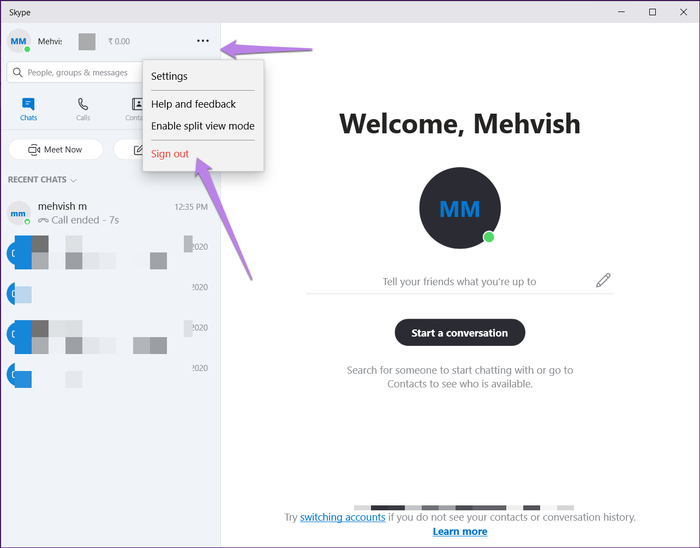Click Tell your friends what you're up to
This screenshot has height=548, width=700.
(459, 282)
